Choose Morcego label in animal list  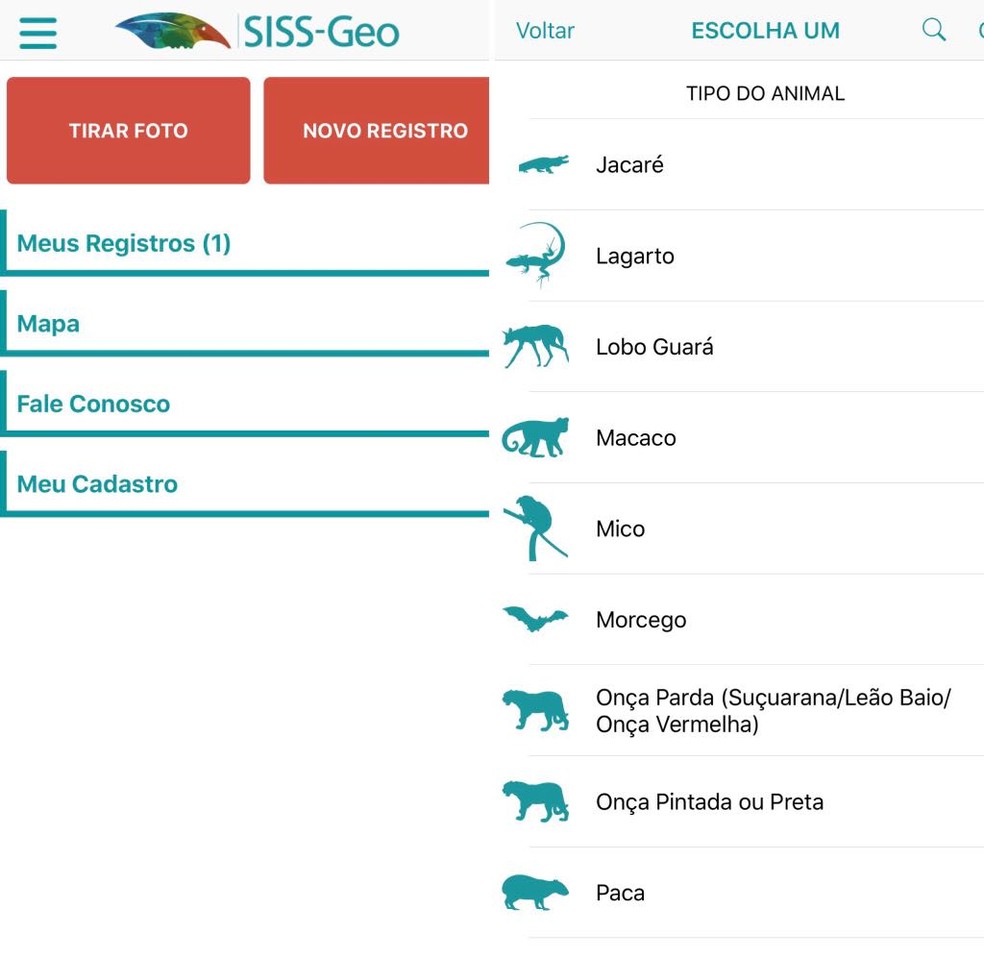click(x=641, y=620)
